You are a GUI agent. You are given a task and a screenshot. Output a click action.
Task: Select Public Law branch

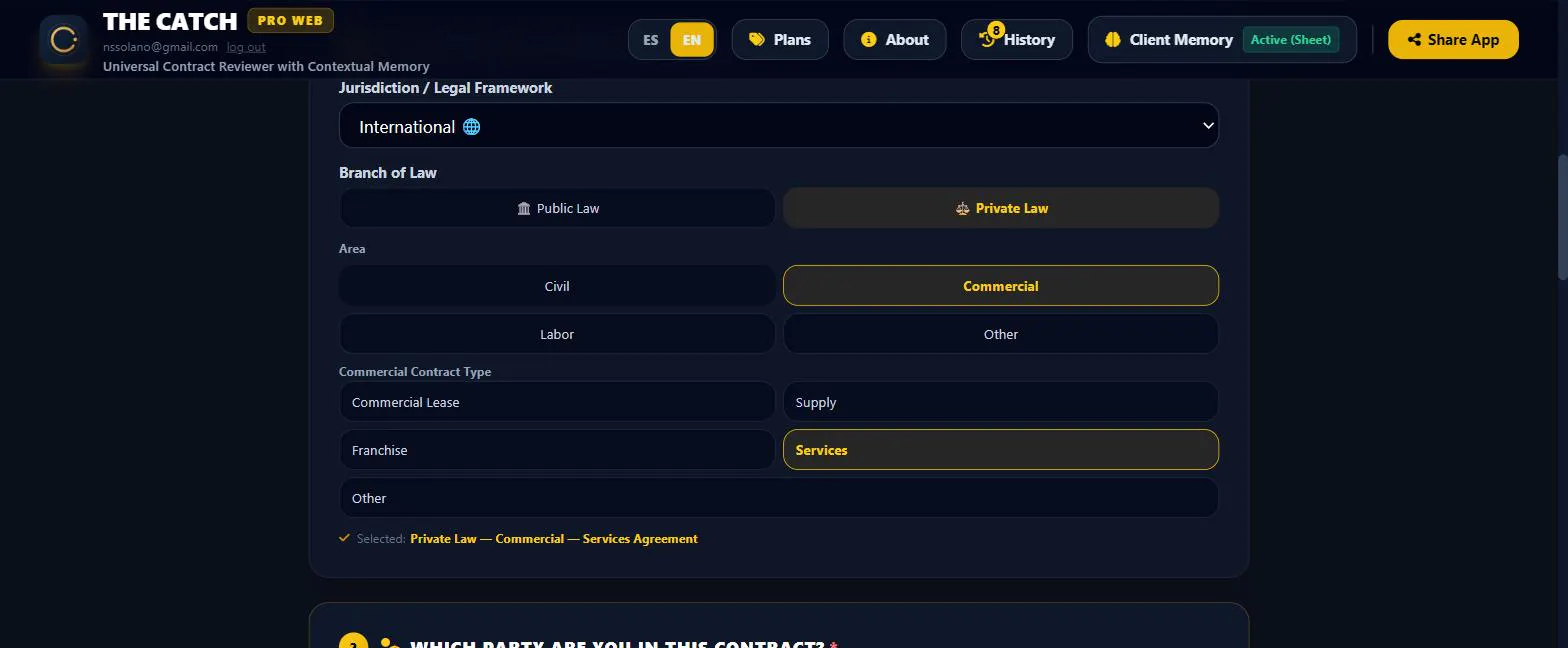tap(557, 208)
